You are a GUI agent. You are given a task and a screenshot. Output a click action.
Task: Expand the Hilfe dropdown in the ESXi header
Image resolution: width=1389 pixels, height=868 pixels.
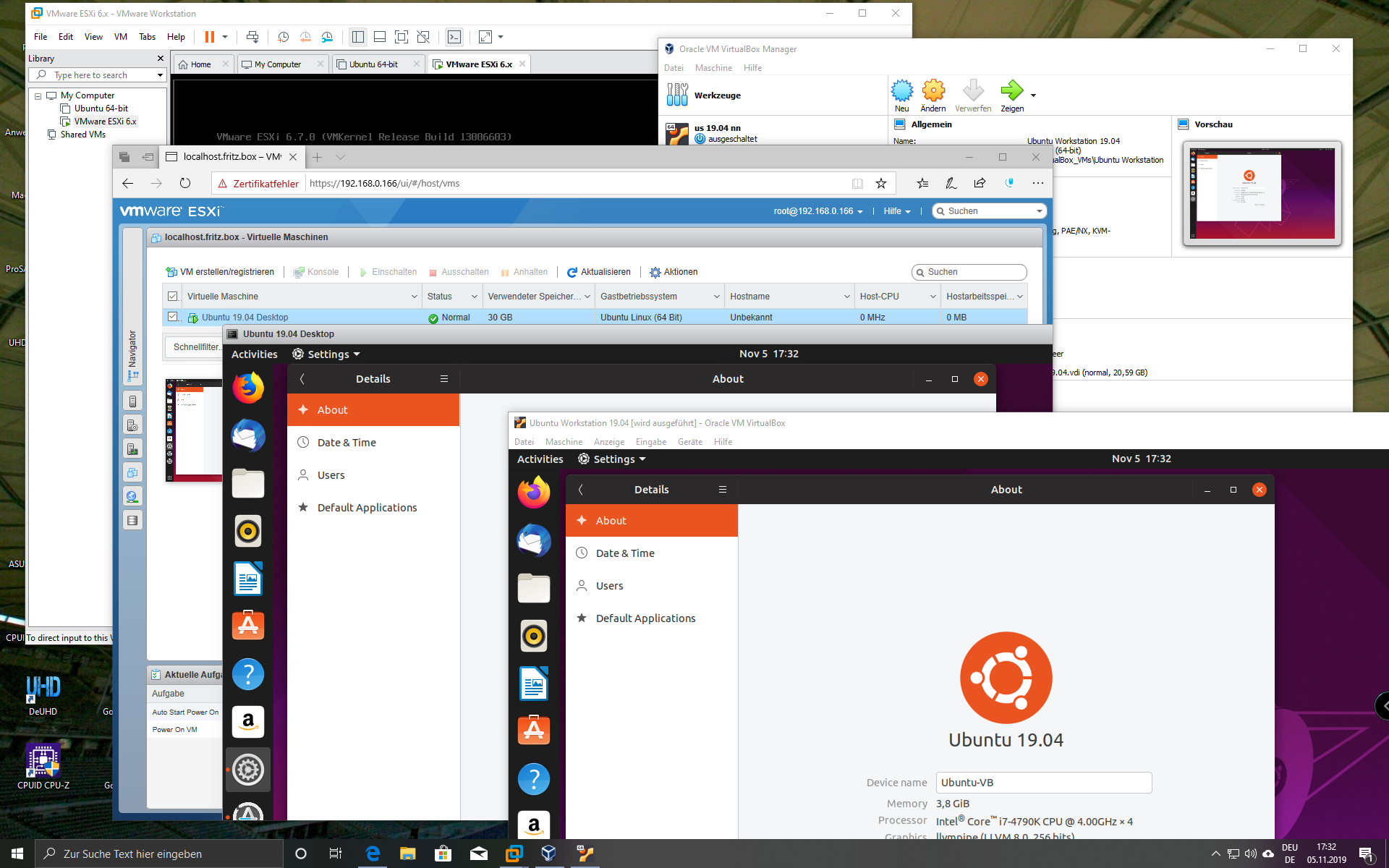click(896, 211)
